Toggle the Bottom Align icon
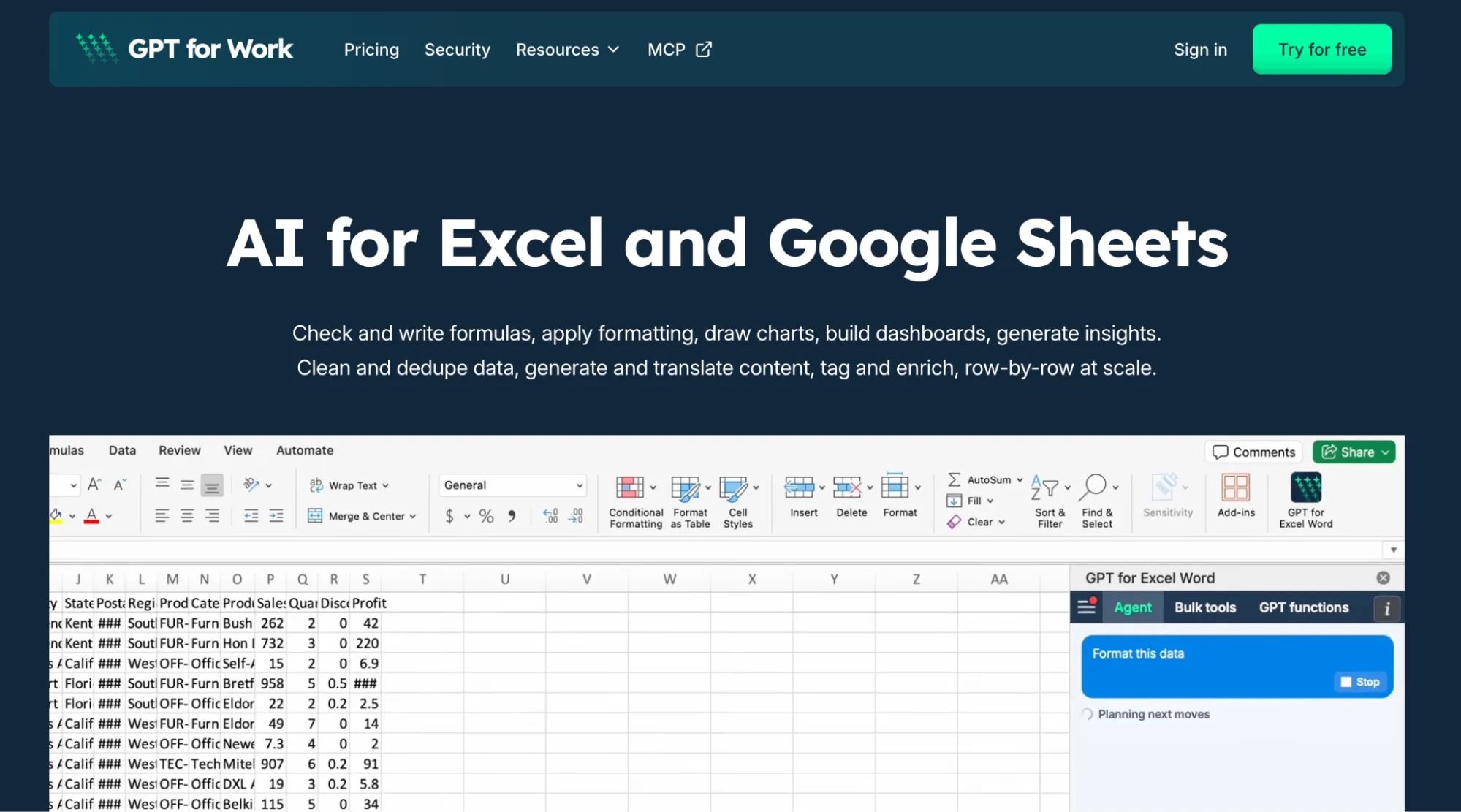The height and width of the screenshot is (812, 1461). pyautogui.click(x=212, y=485)
